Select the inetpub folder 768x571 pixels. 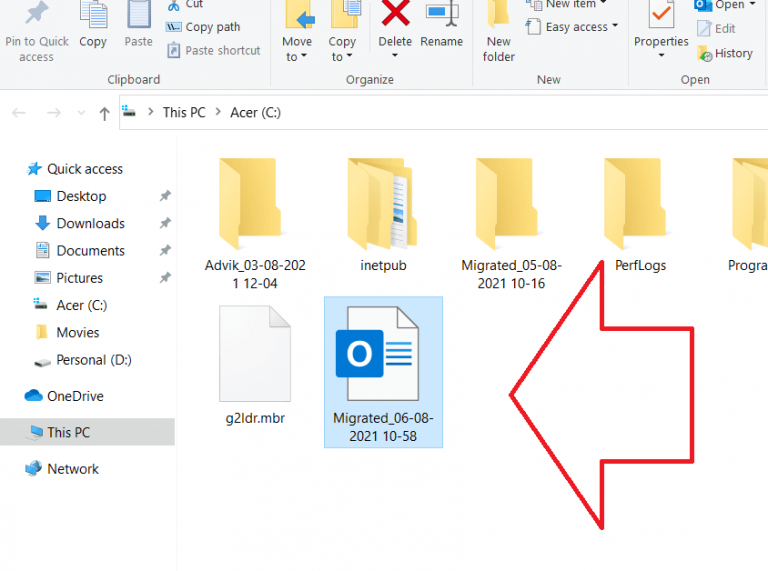click(383, 215)
